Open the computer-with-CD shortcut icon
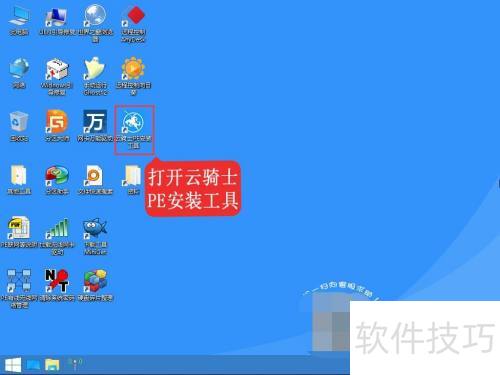 pos(56,17)
